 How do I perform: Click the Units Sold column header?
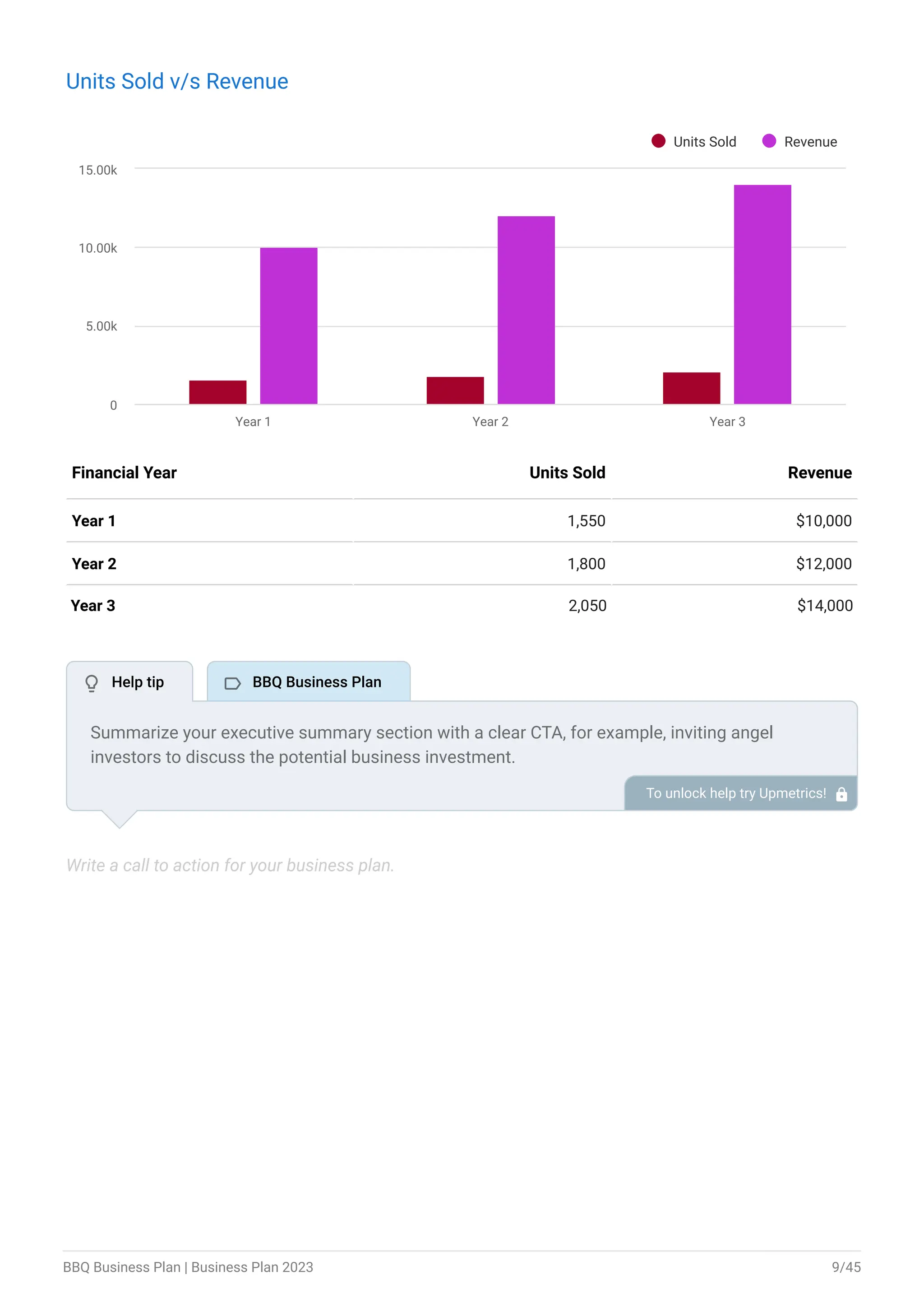[x=567, y=473]
